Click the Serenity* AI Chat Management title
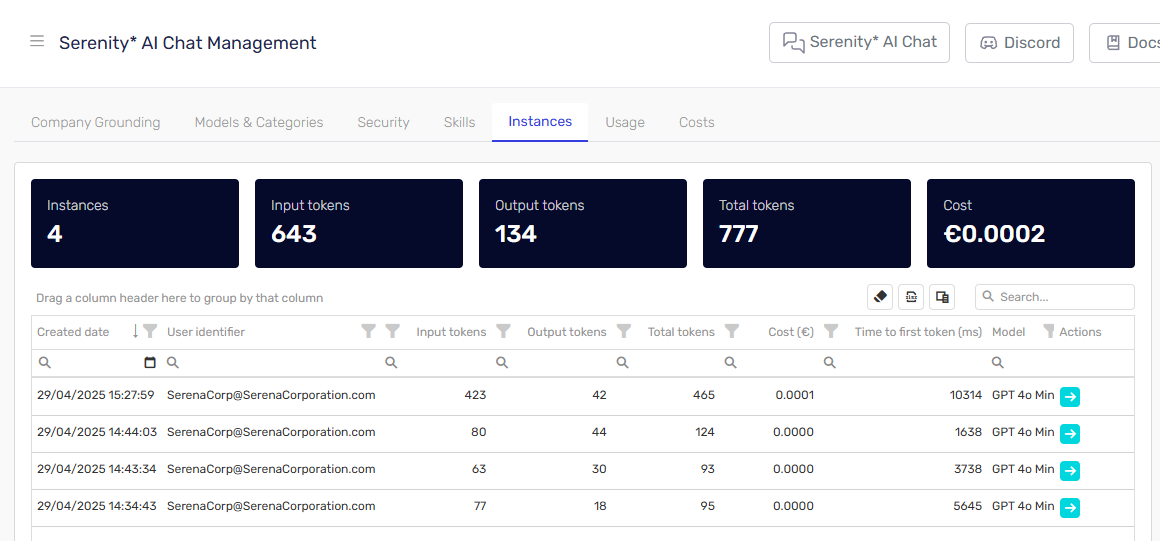This screenshot has width=1160, height=541. (x=188, y=43)
